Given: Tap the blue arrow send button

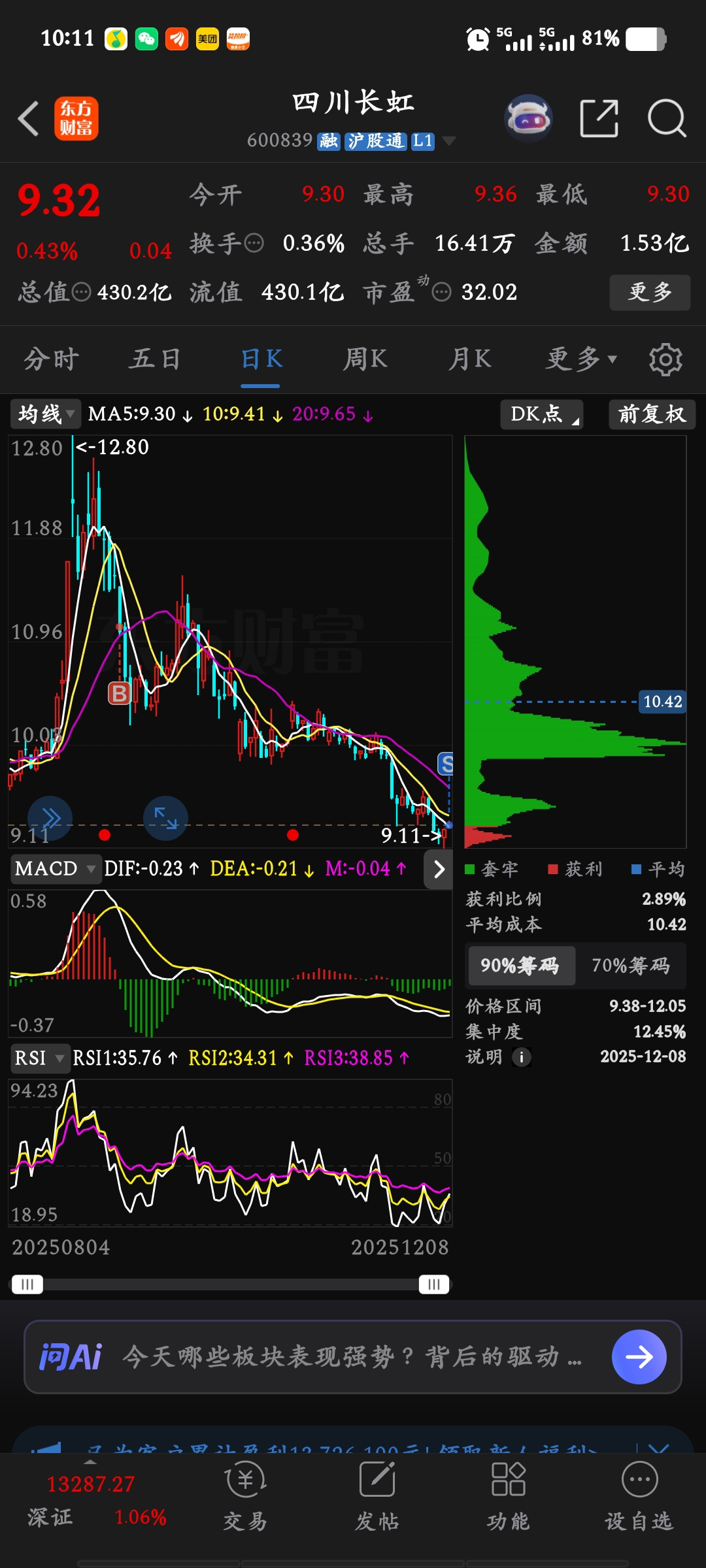Looking at the screenshot, I should pos(639,1357).
